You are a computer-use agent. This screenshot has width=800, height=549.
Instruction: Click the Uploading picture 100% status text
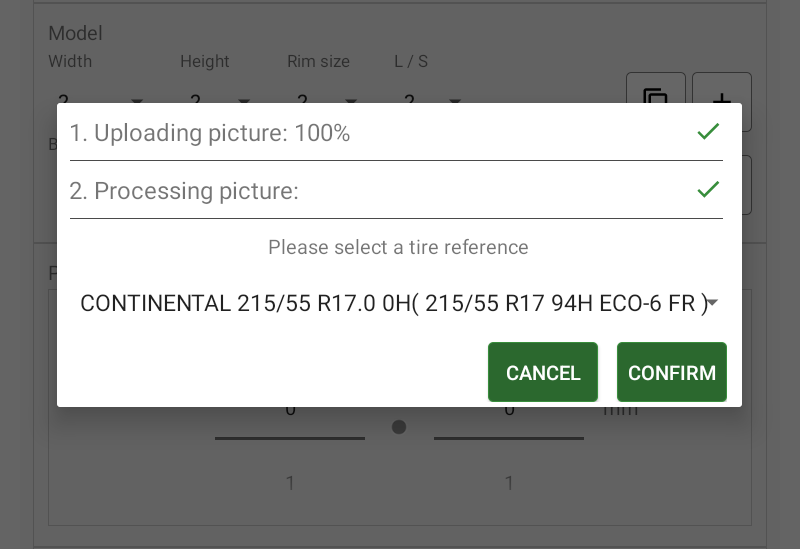click(210, 133)
